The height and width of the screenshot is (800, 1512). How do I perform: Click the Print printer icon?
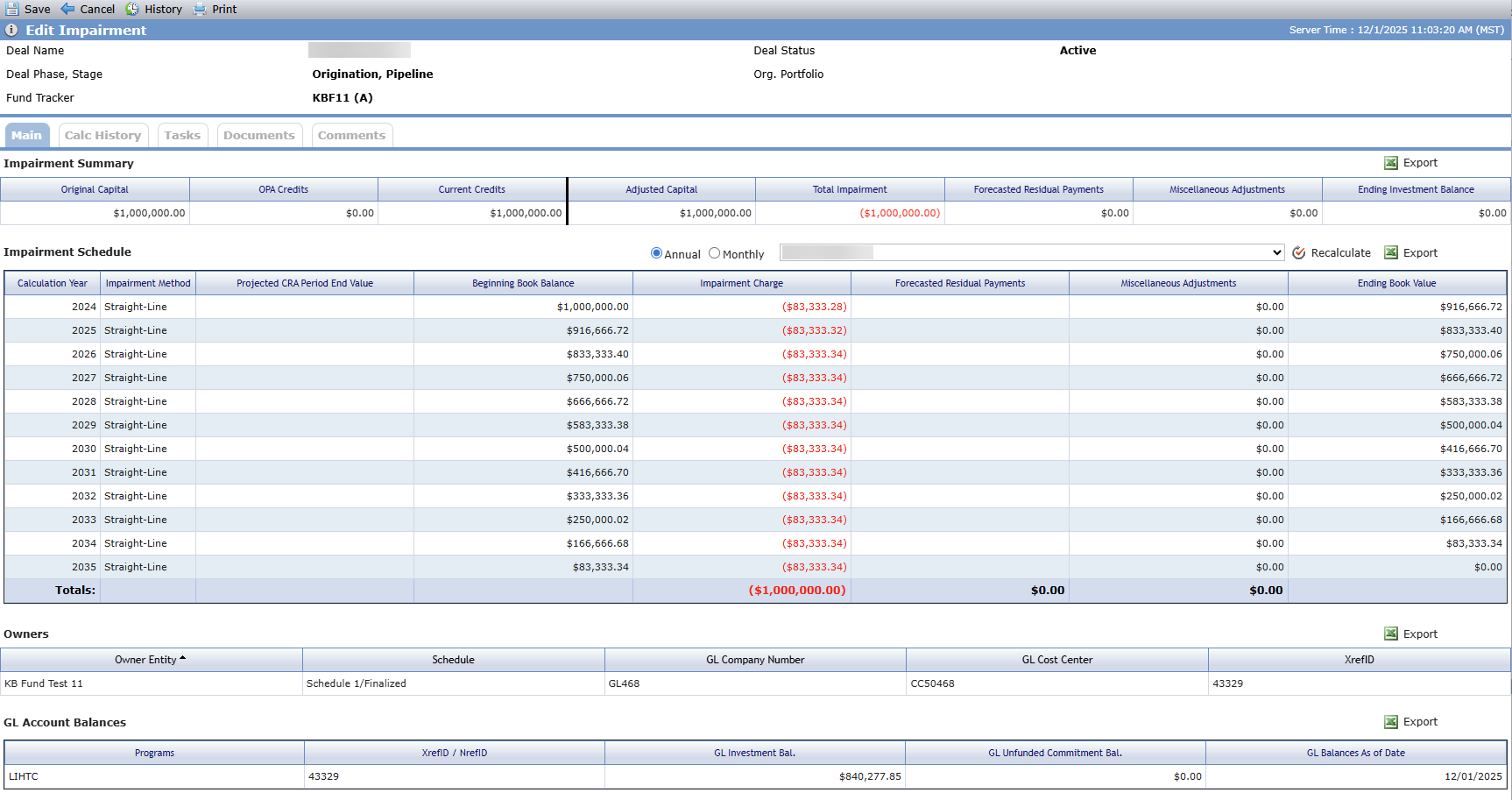point(200,9)
